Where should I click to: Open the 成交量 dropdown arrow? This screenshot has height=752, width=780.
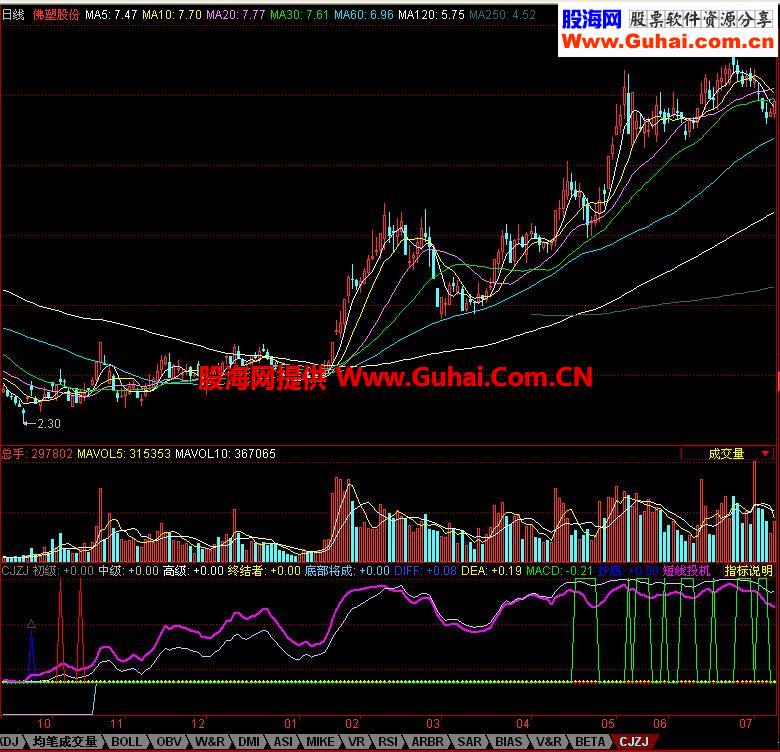tap(766, 454)
